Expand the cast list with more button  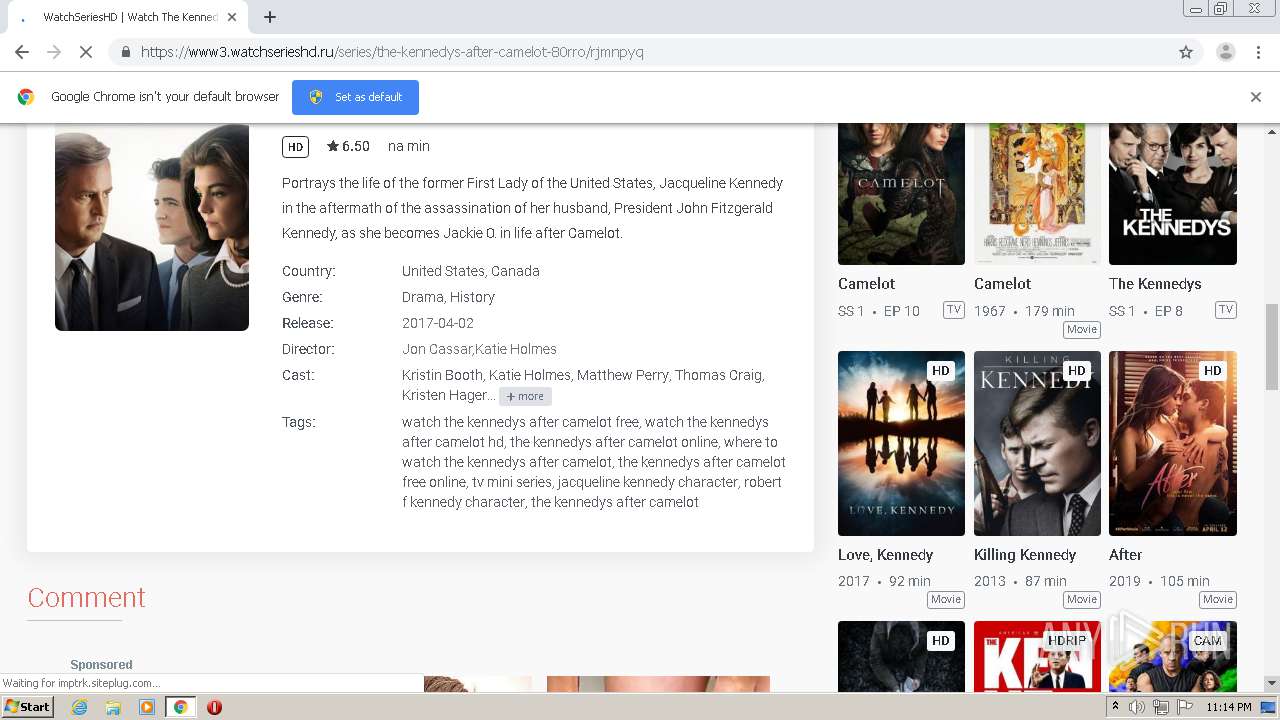tap(525, 396)
